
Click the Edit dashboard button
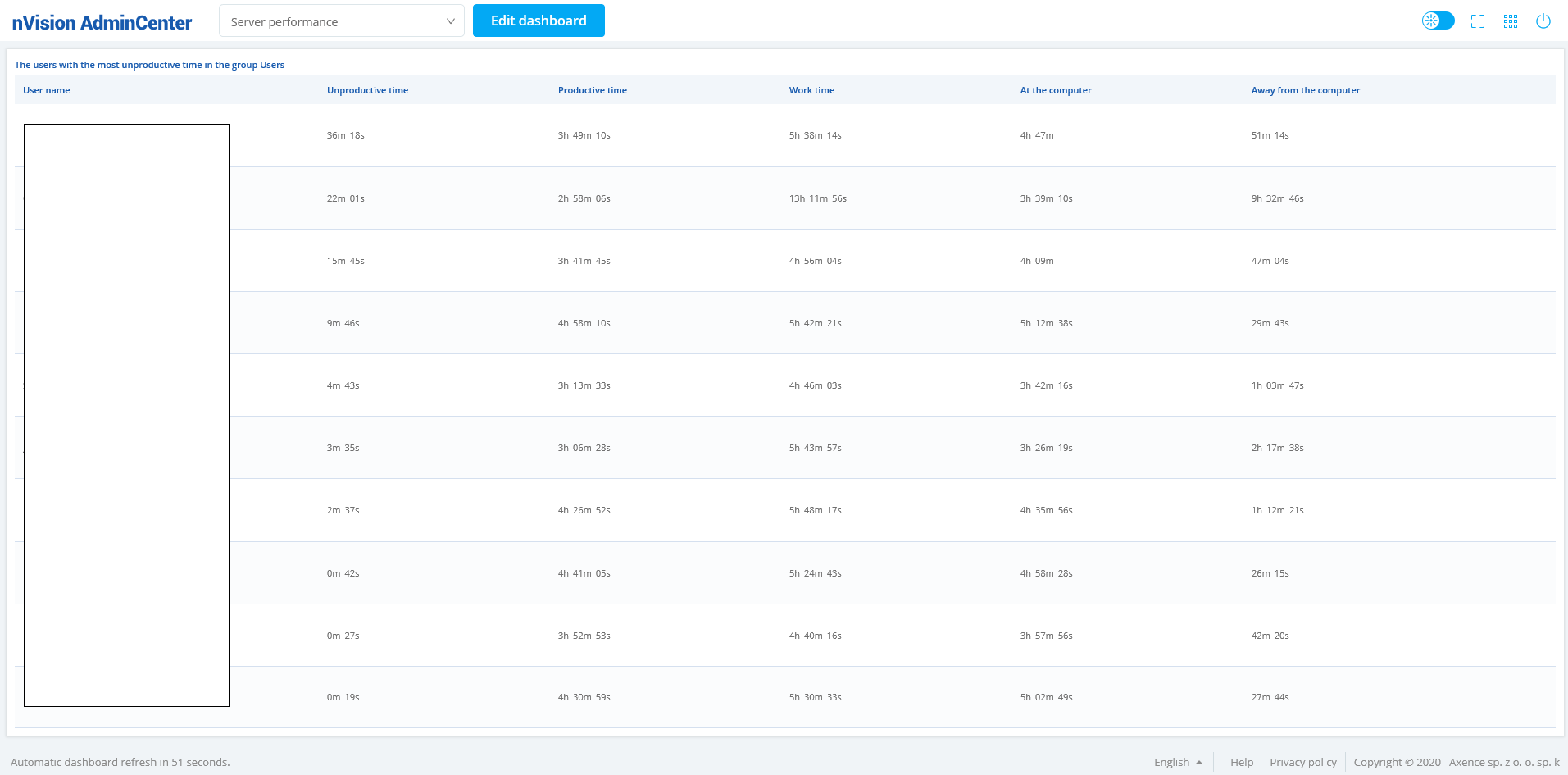click(x=539, y=21)
